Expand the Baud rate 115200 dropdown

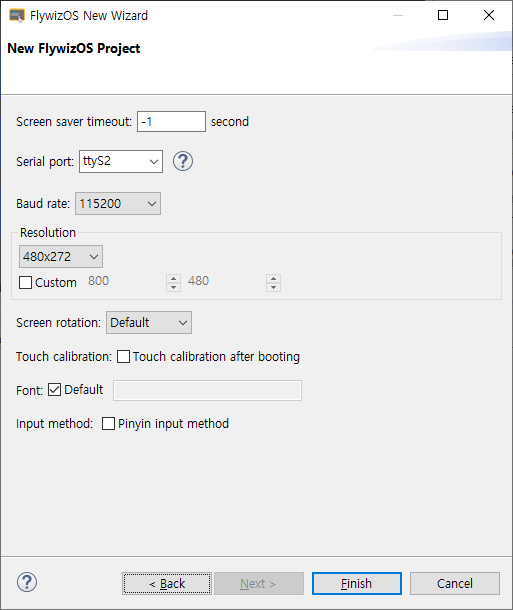118,203
